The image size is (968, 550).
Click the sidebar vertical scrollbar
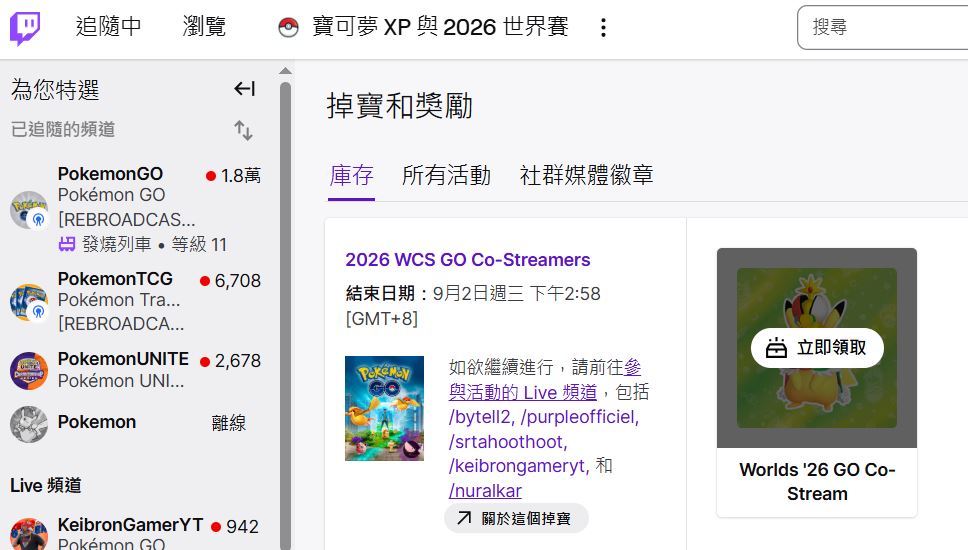(285, 315)
